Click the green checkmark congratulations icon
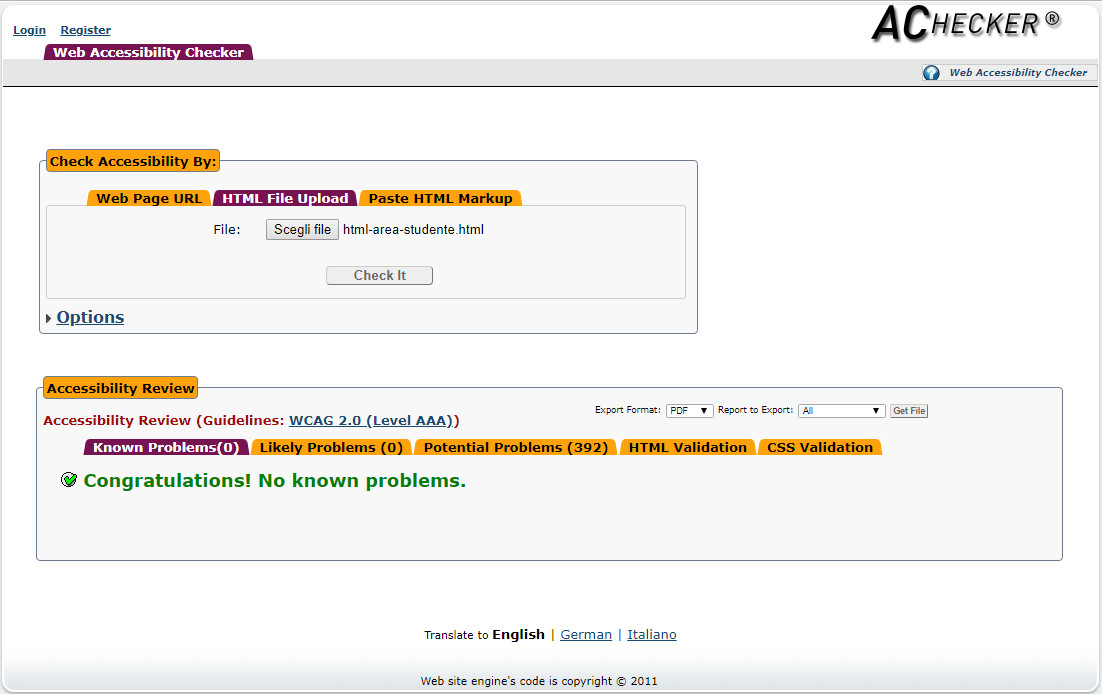 pyautogui.click(x=69, y=481)
